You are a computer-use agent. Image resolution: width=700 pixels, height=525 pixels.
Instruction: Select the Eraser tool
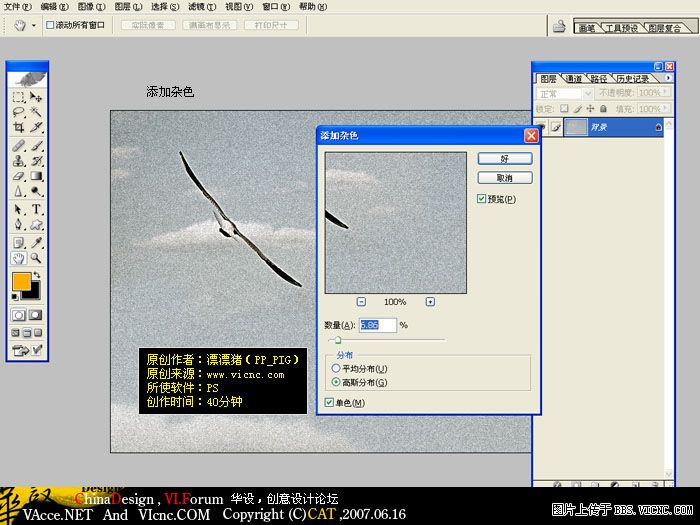pyautogui.click(x=18, y=176)
